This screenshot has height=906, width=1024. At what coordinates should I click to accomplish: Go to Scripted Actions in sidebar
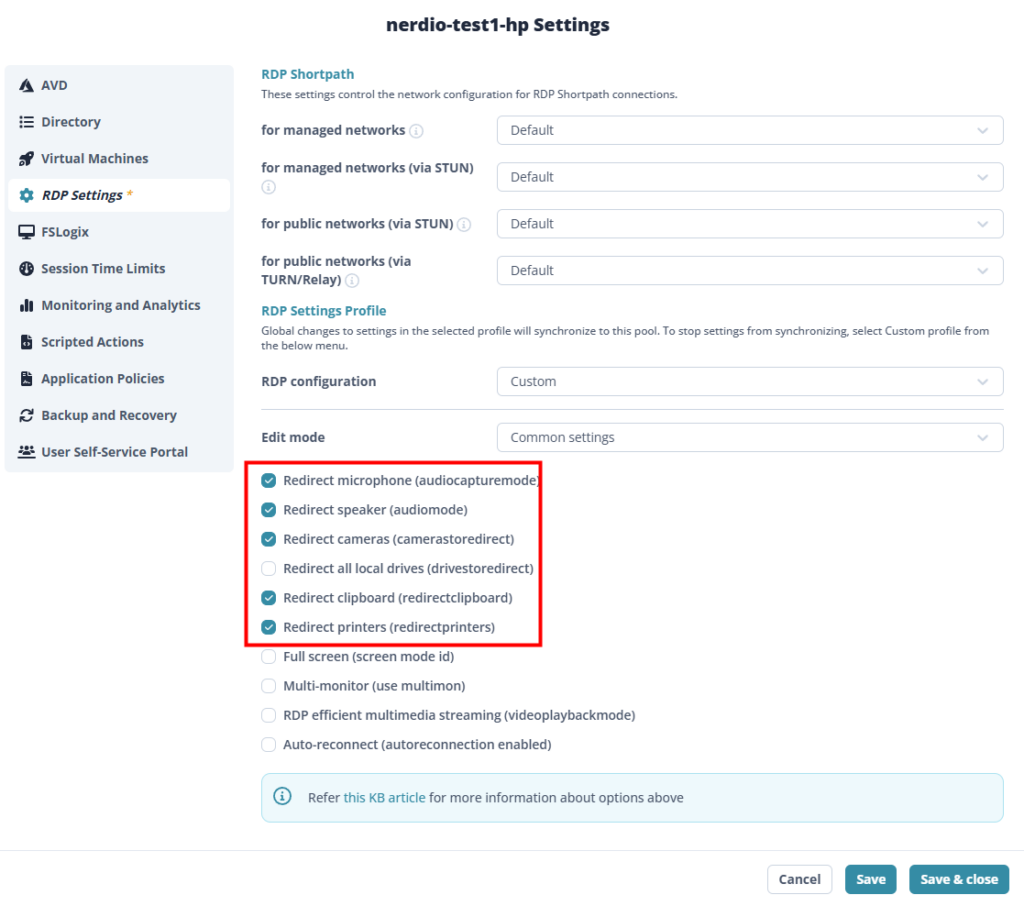(x=92, y=342)
